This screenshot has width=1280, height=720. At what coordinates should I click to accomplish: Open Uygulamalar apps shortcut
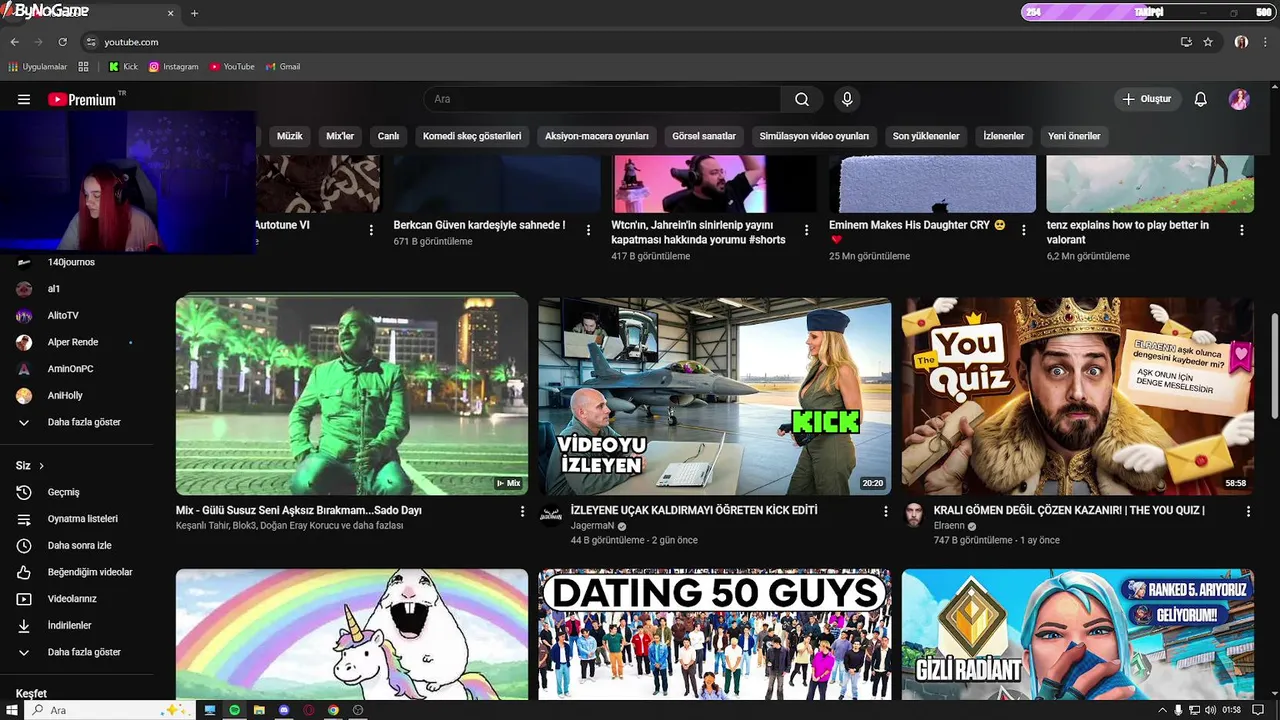tap(38, 67)
